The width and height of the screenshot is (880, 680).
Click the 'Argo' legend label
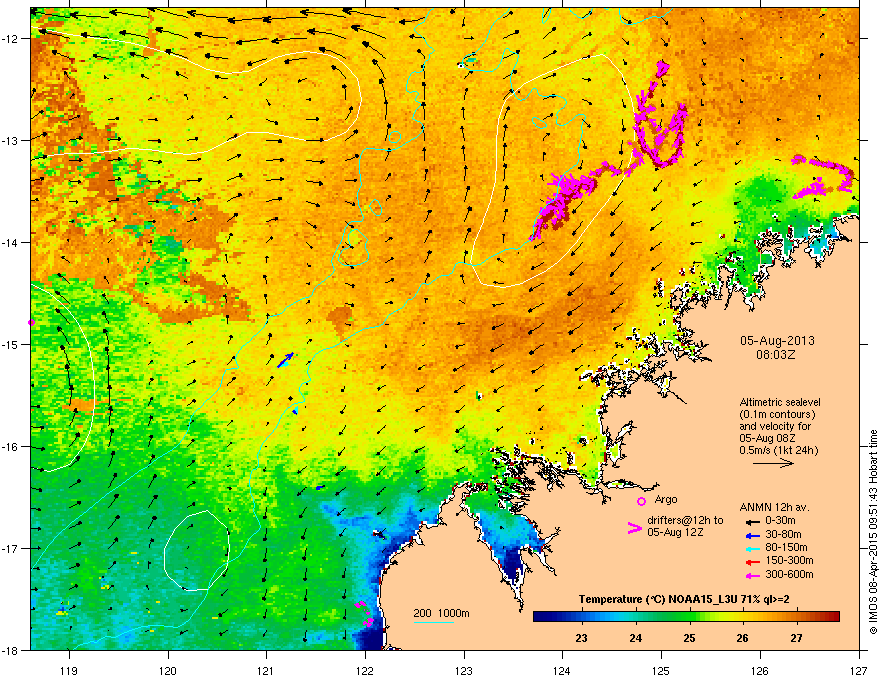[x=666, y=499]
